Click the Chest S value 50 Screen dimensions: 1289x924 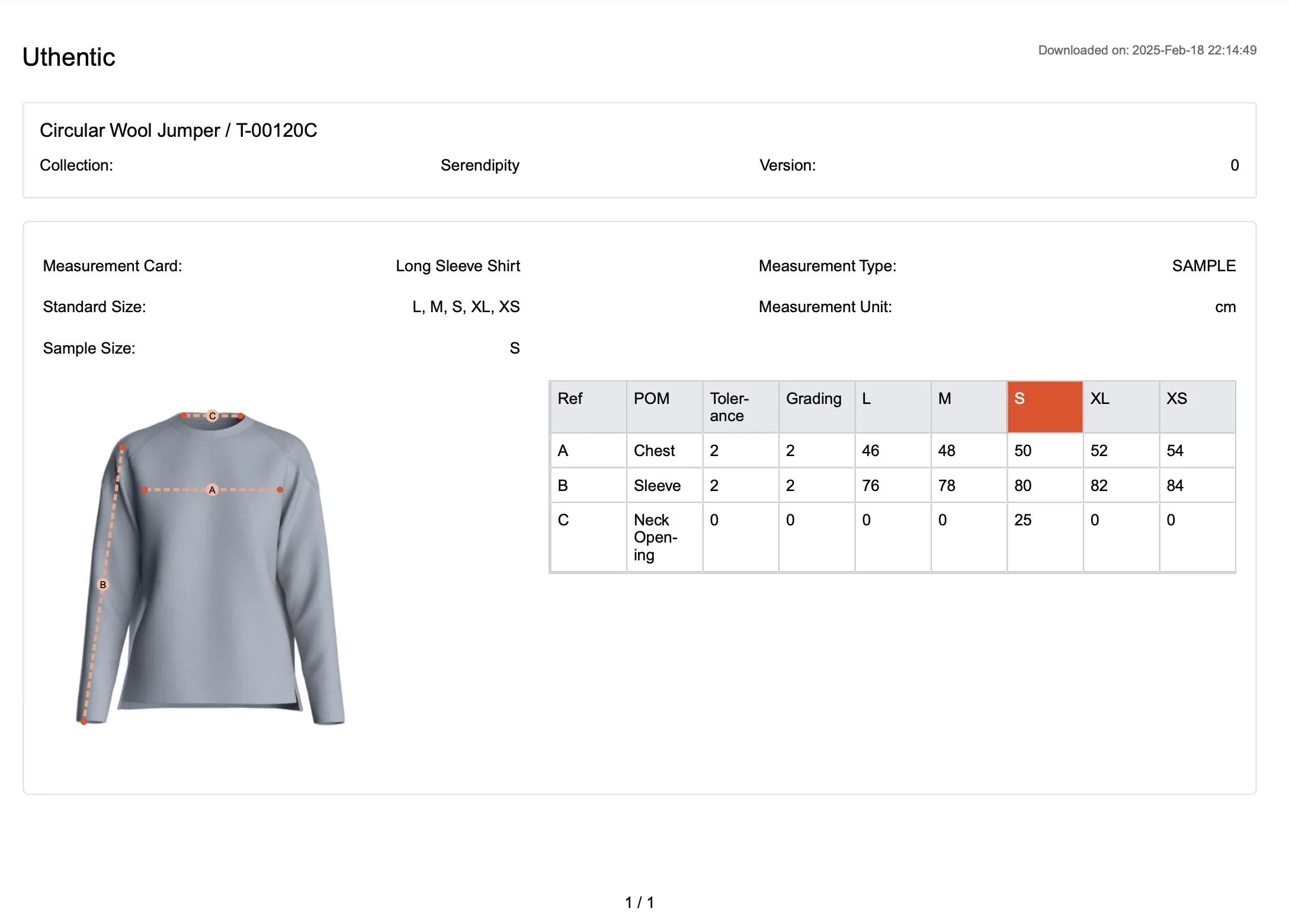(1045, 451)
